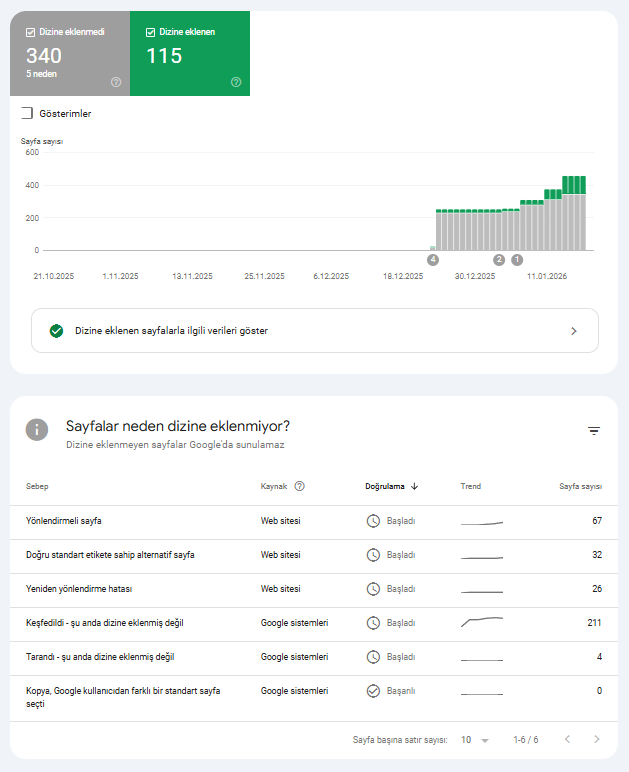Image resolution: width=629 pixels, height=772 pixels.
Task: Sort by Sayfa sayısı column header
Action: pos(580,486)
